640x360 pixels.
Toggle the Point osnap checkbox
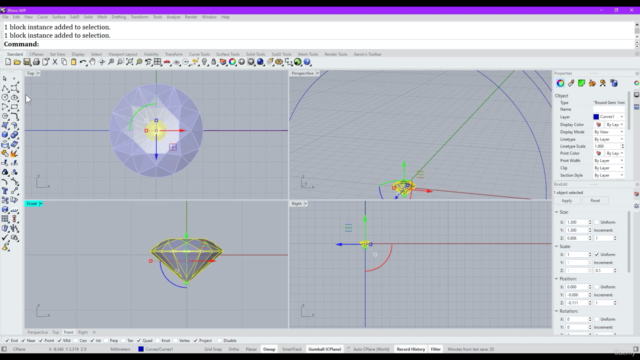(41, 340)
